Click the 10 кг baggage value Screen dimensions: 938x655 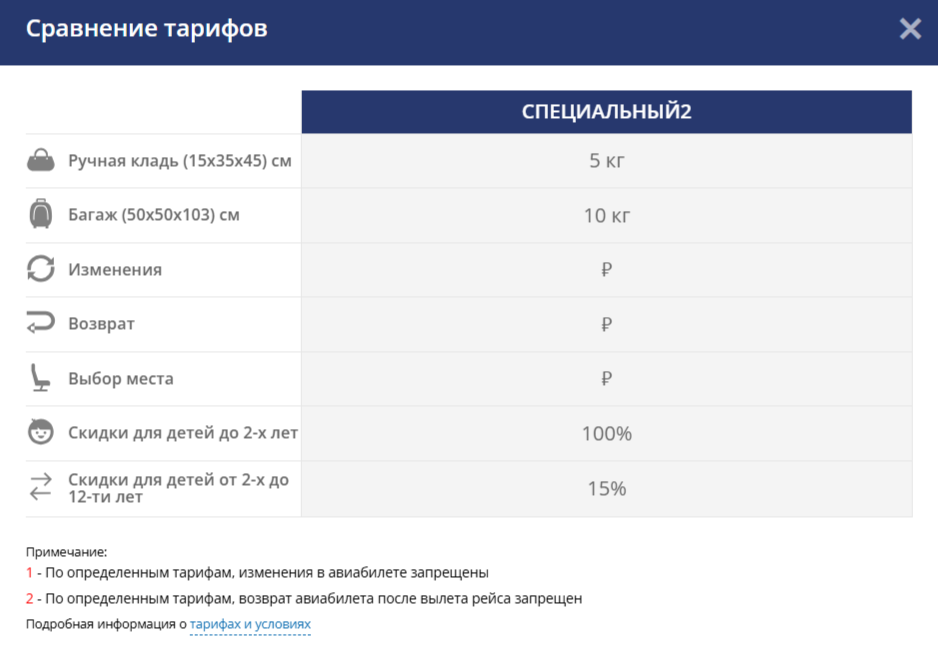[x=607, y=215]
